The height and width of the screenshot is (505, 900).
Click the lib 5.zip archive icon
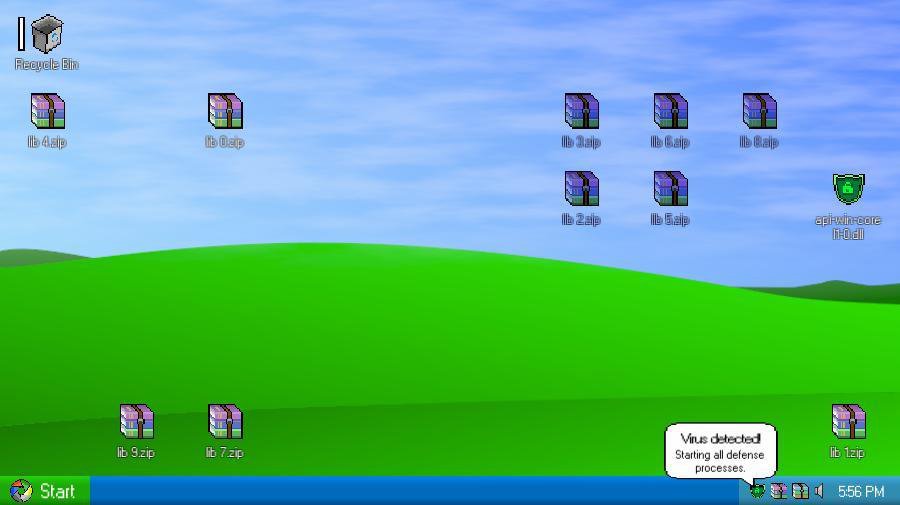click(x=670, y=188)
